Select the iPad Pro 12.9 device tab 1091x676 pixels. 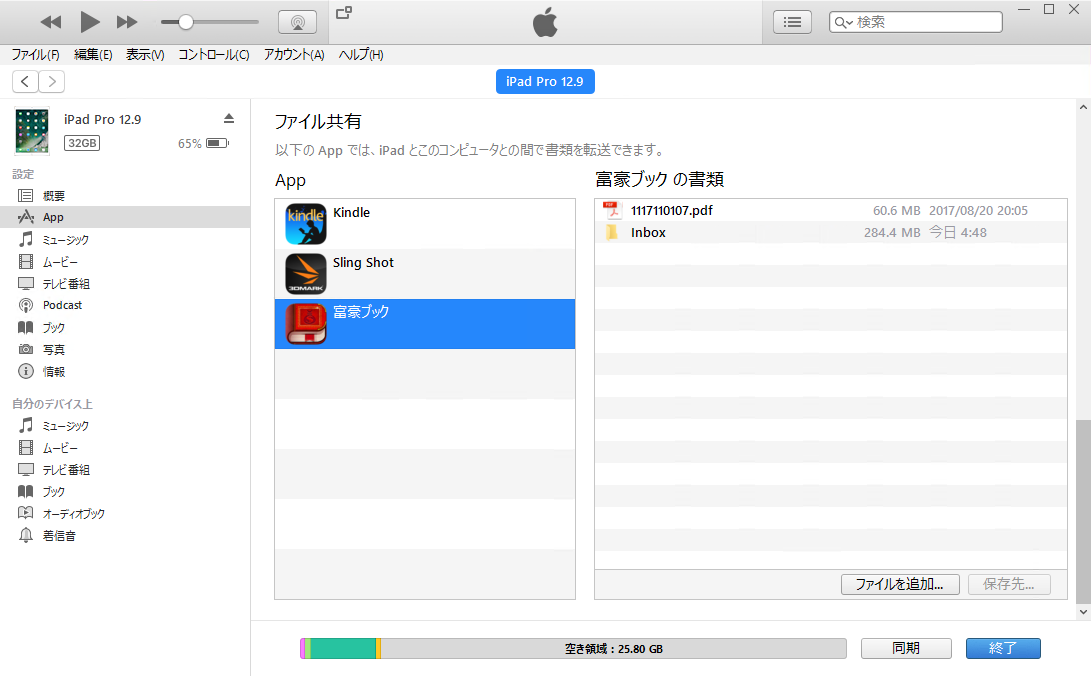545,81
